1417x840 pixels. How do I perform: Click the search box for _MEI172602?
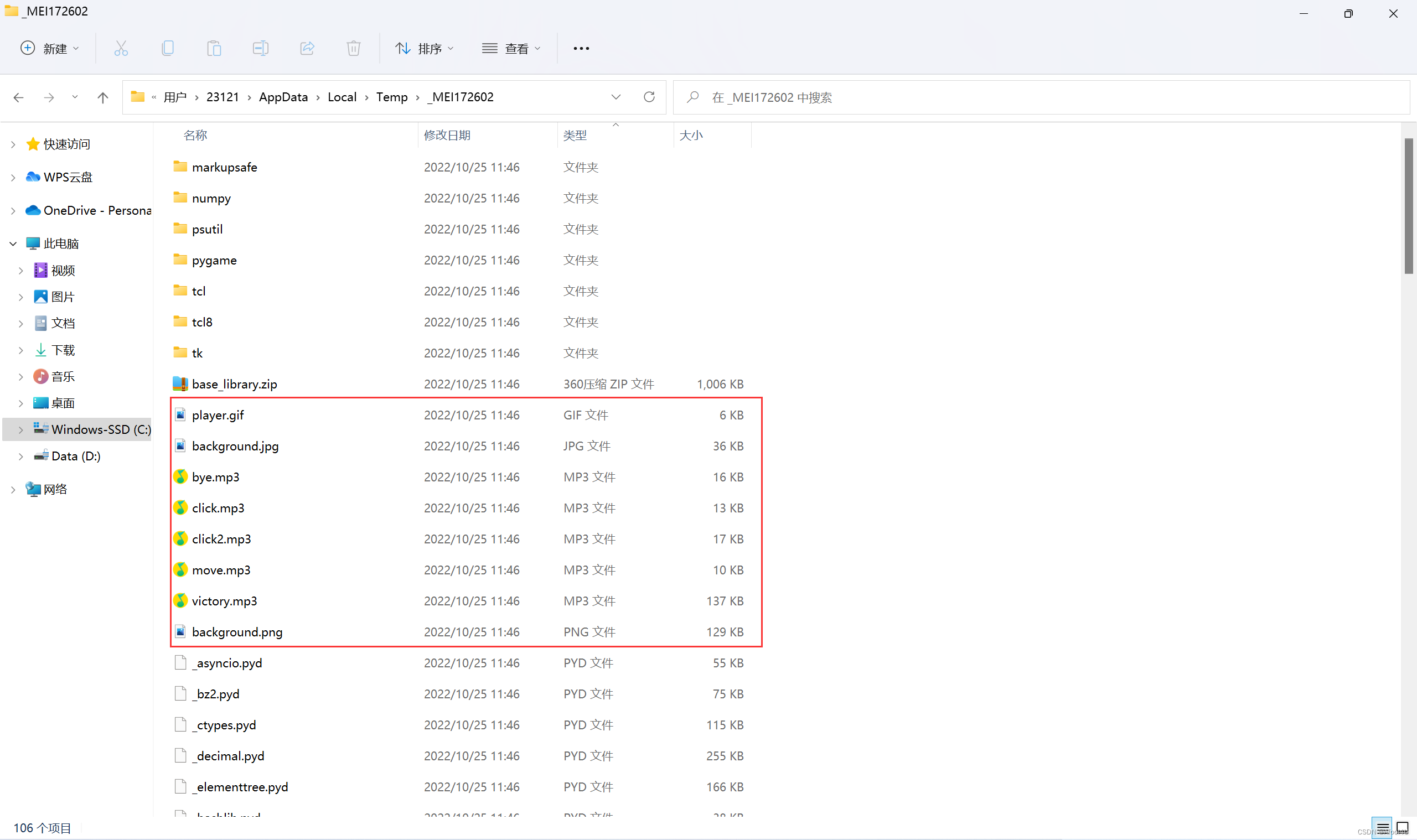1042,97
